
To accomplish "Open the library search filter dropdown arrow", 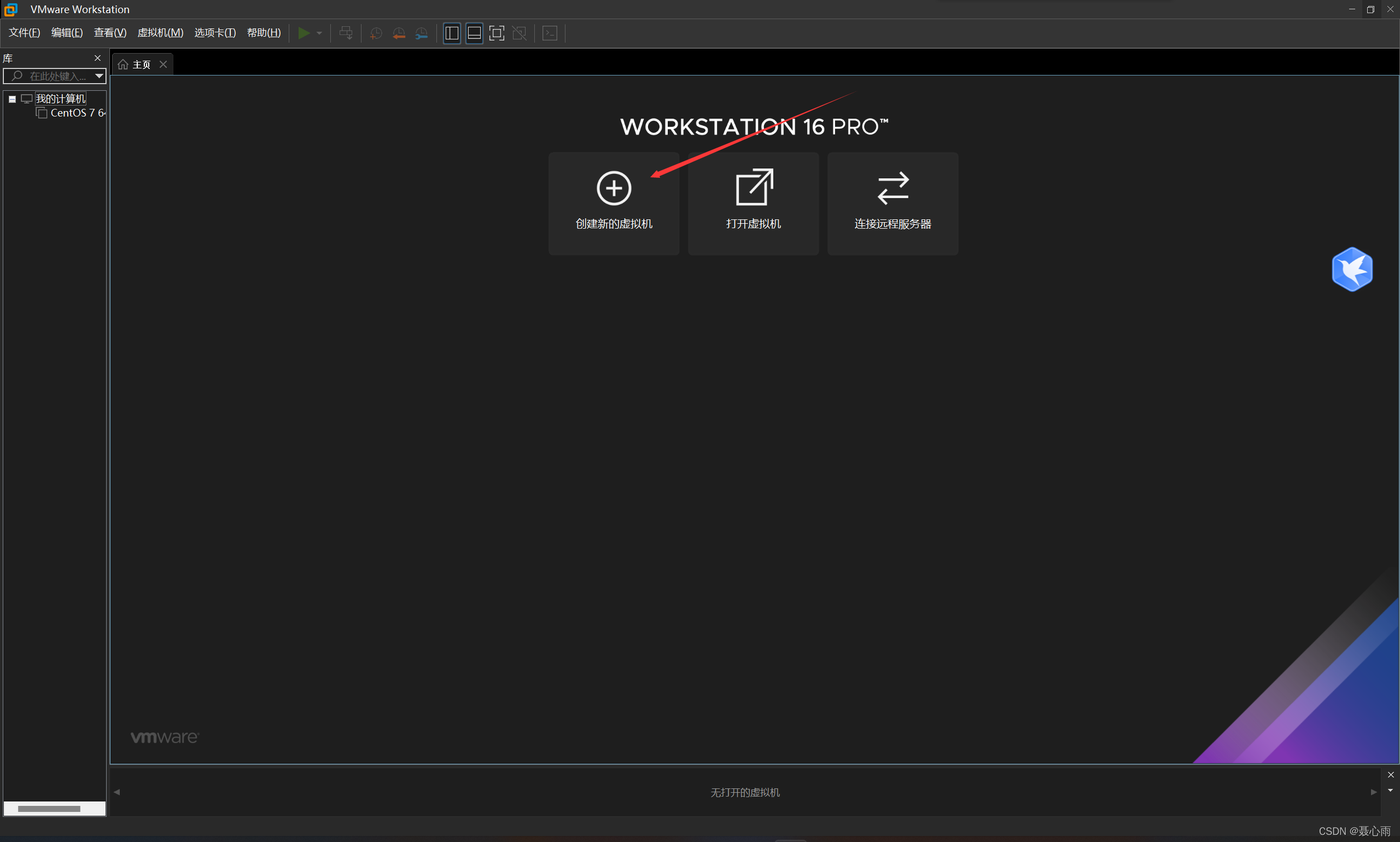I will tap(99, 76).
